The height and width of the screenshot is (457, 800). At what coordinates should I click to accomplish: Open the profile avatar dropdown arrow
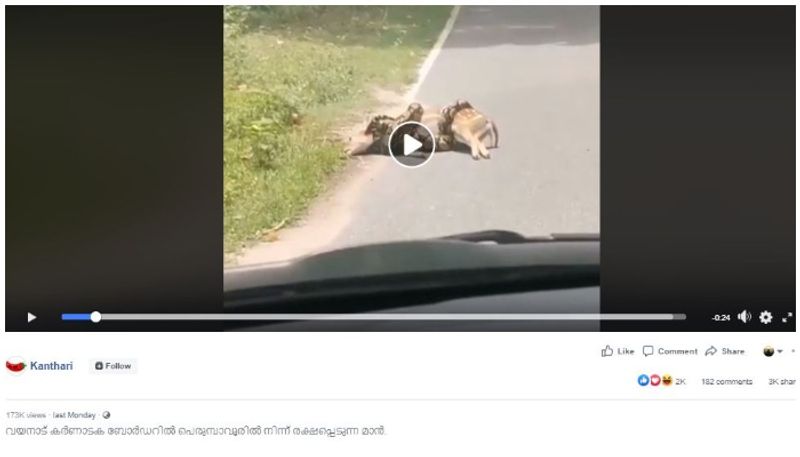coord(780,351)
